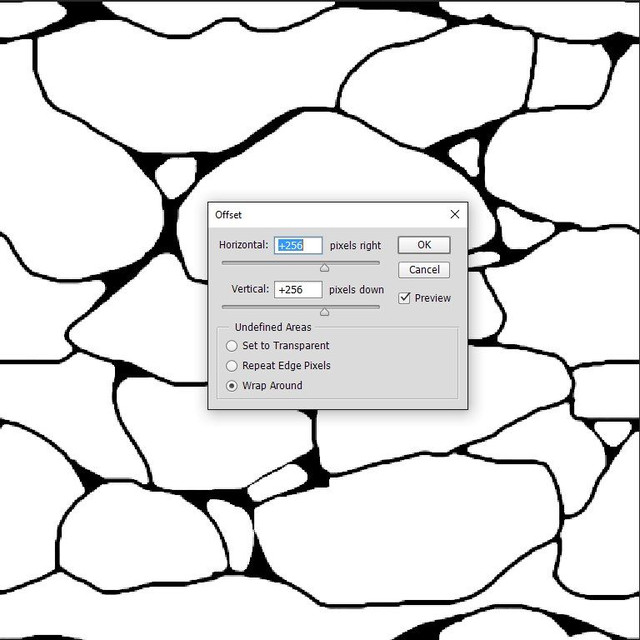
Task: Click the Horizontal slider handle
Action: coord(324,268)
